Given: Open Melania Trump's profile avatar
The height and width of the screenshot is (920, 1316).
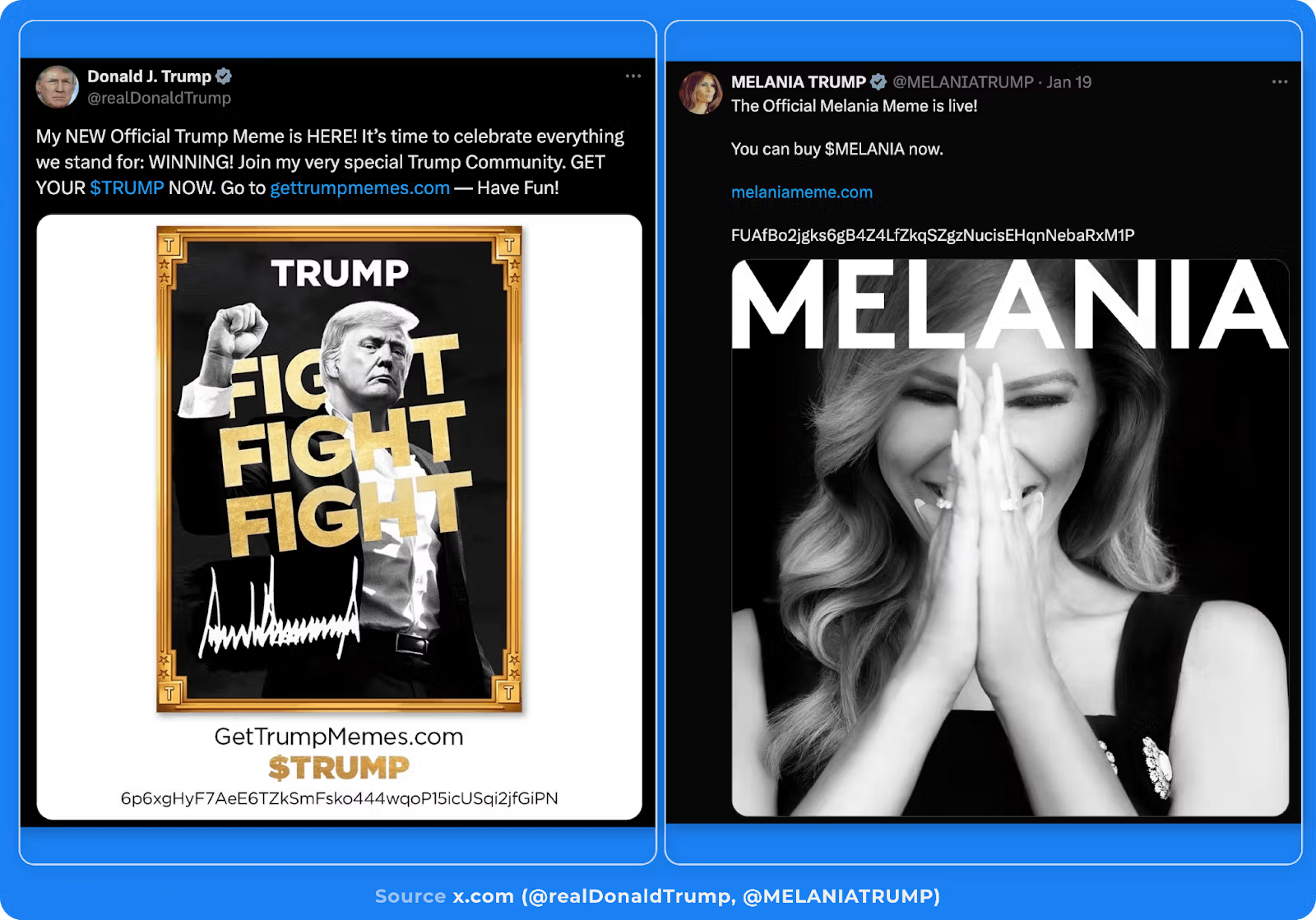Looking at the screenshot, I should [x=701, y=92].
